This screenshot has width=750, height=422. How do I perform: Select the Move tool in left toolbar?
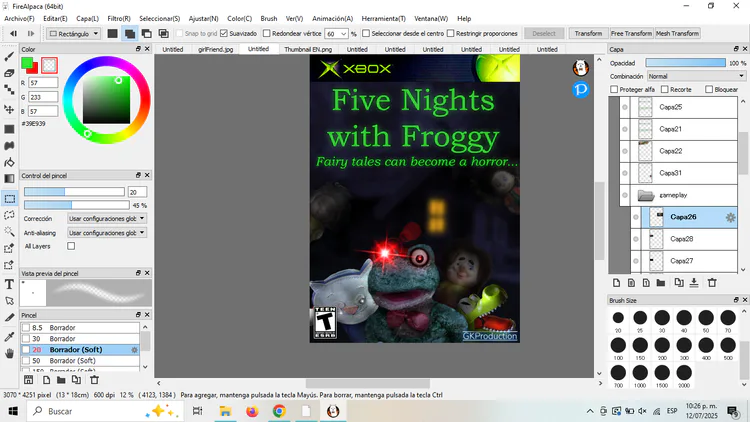pyautogui.click(x=9, y=109)
